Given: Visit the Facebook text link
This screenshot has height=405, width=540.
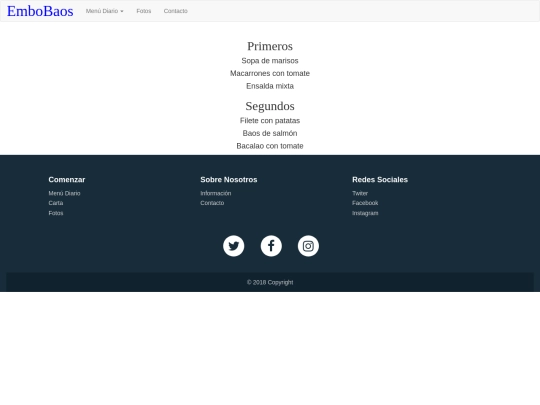Looking at the screenshot, I should pyautogui.click(x=365, y=203).
